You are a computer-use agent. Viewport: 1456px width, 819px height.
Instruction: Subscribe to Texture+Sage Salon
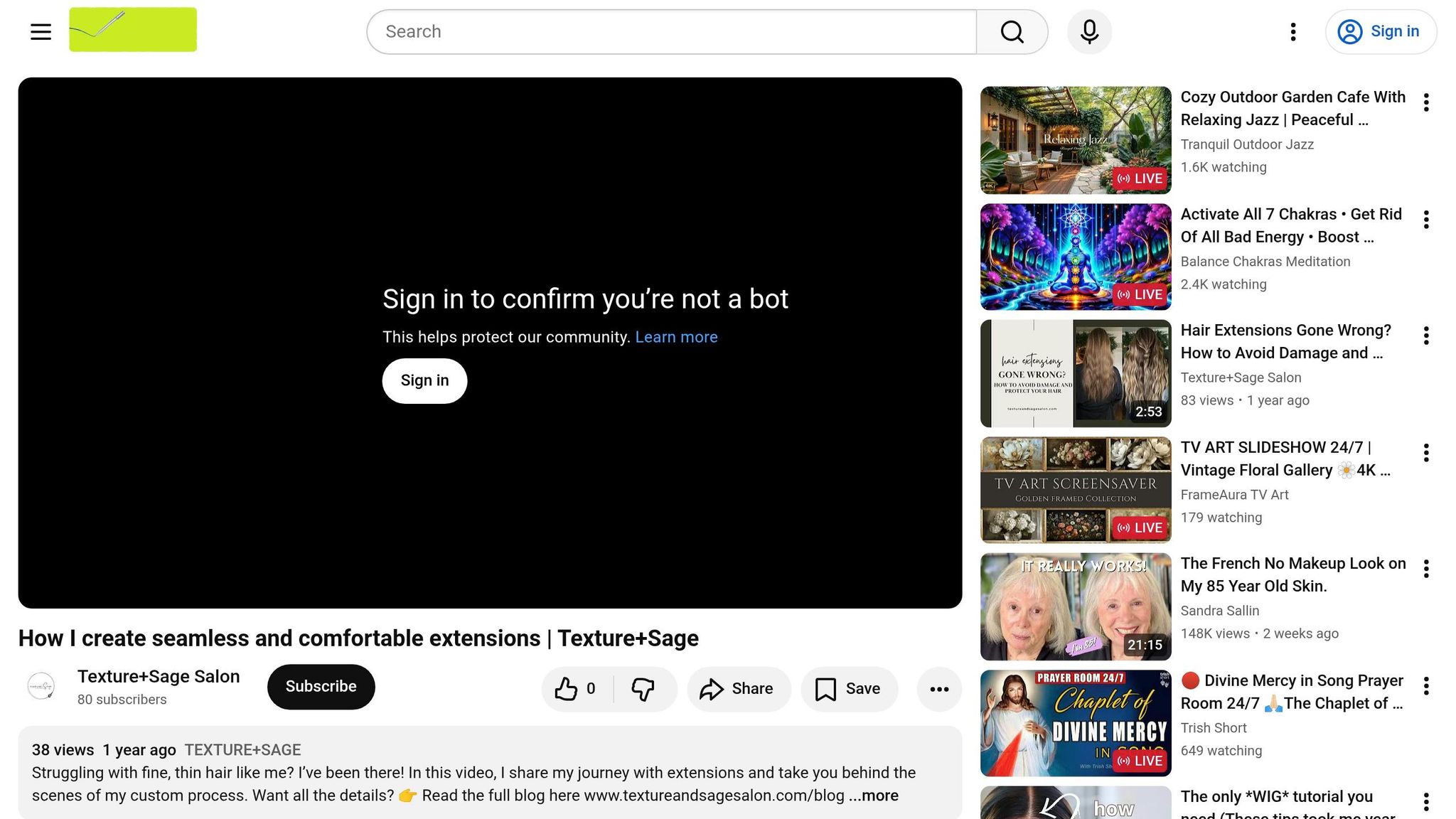point(321,687)
